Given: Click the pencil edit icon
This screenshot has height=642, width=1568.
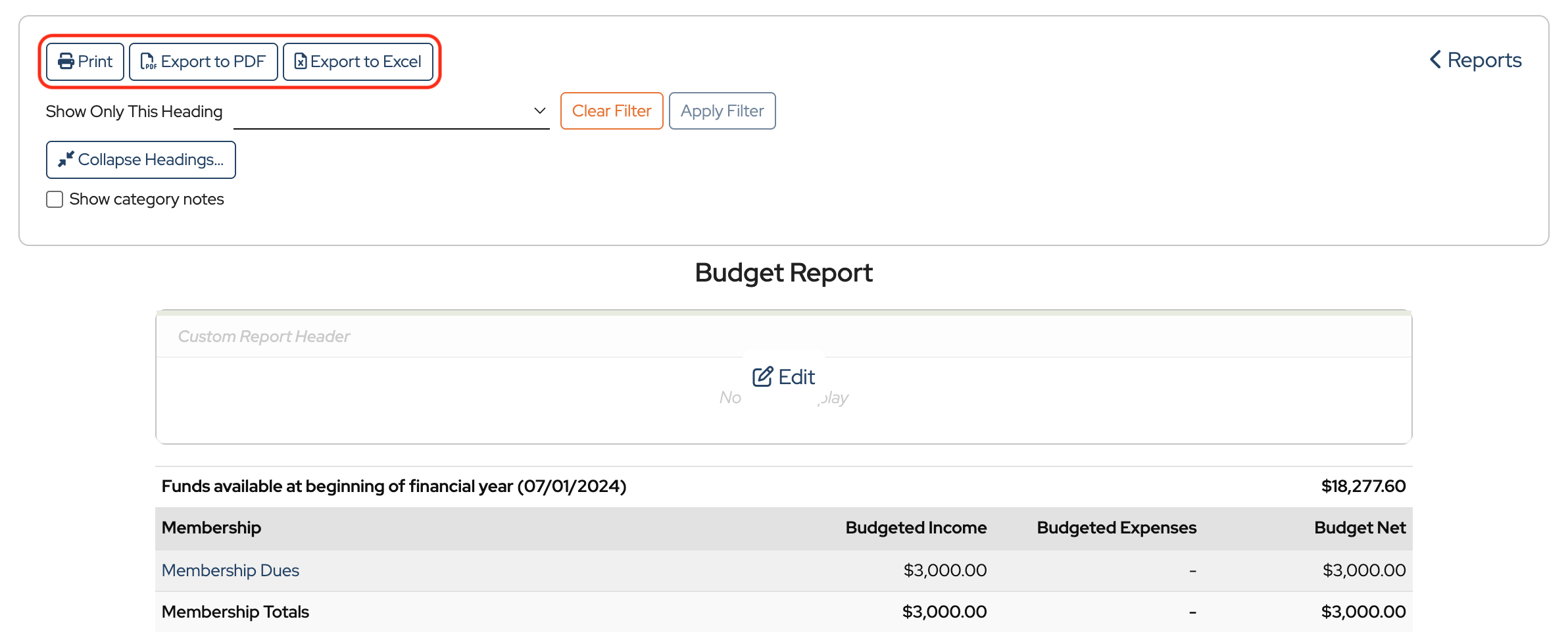Looking at the screenshot, I should coord(762,377).
